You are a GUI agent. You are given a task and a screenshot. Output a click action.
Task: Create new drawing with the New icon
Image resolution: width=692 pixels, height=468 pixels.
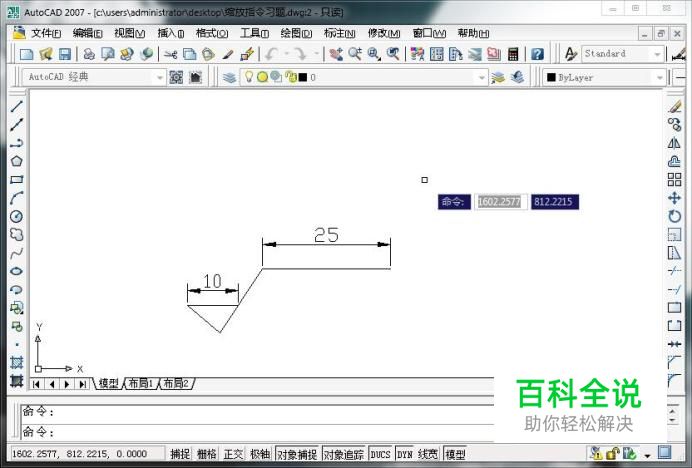[x=26, y=54]
